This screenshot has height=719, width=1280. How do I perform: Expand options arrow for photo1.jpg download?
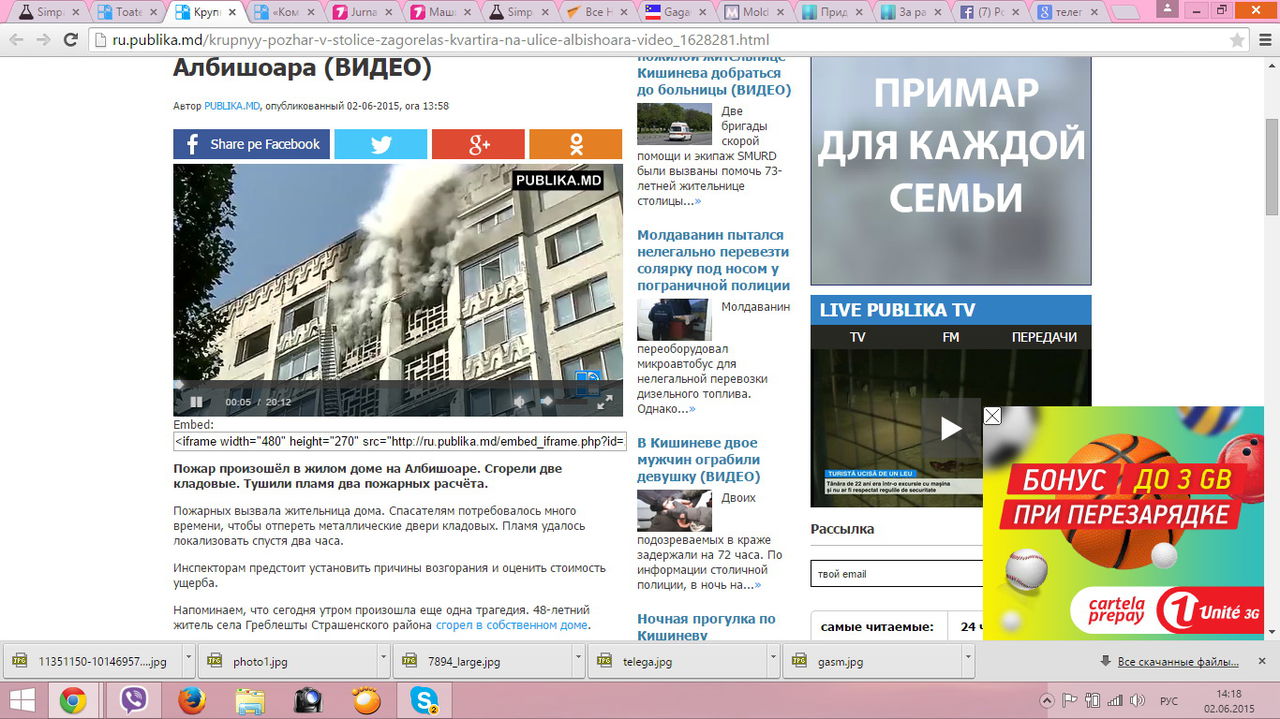(x=383, y=661)
